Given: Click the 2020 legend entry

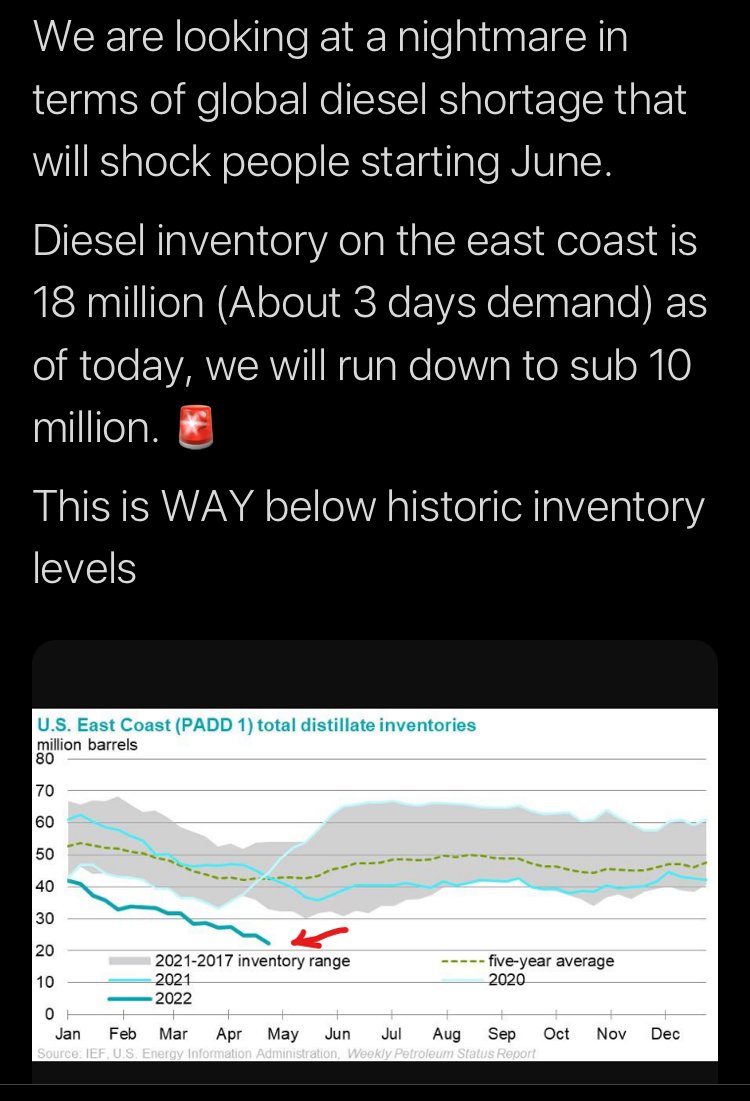Looking at the screenshot, I should click(506, 980).
